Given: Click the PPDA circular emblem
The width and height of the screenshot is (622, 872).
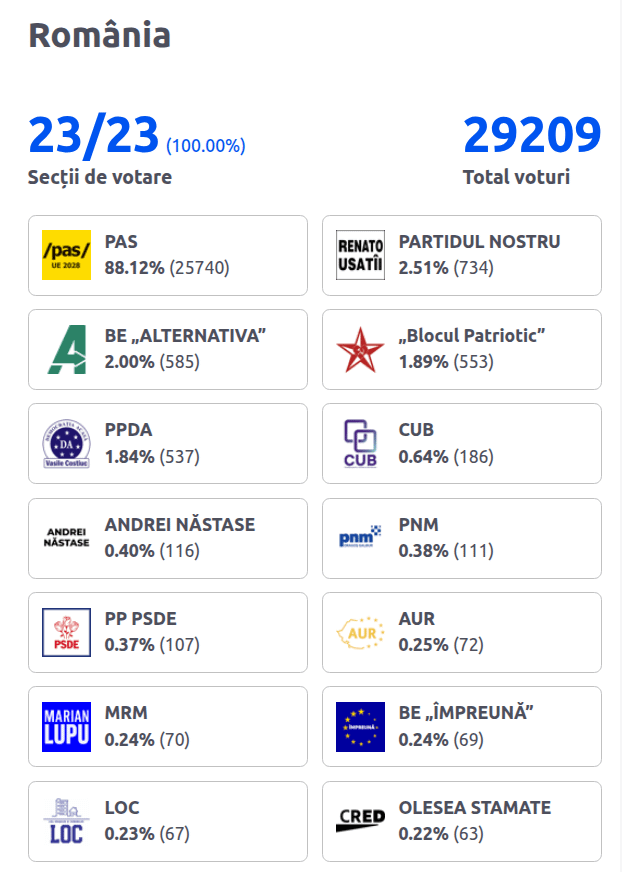Looking at the screenshot, I should coord(66,444).
